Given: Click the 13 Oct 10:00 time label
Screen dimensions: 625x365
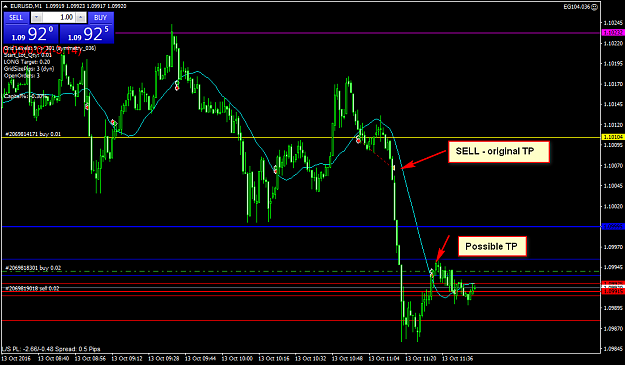Looking at the screenshot, I should click(x=237, y=358).
